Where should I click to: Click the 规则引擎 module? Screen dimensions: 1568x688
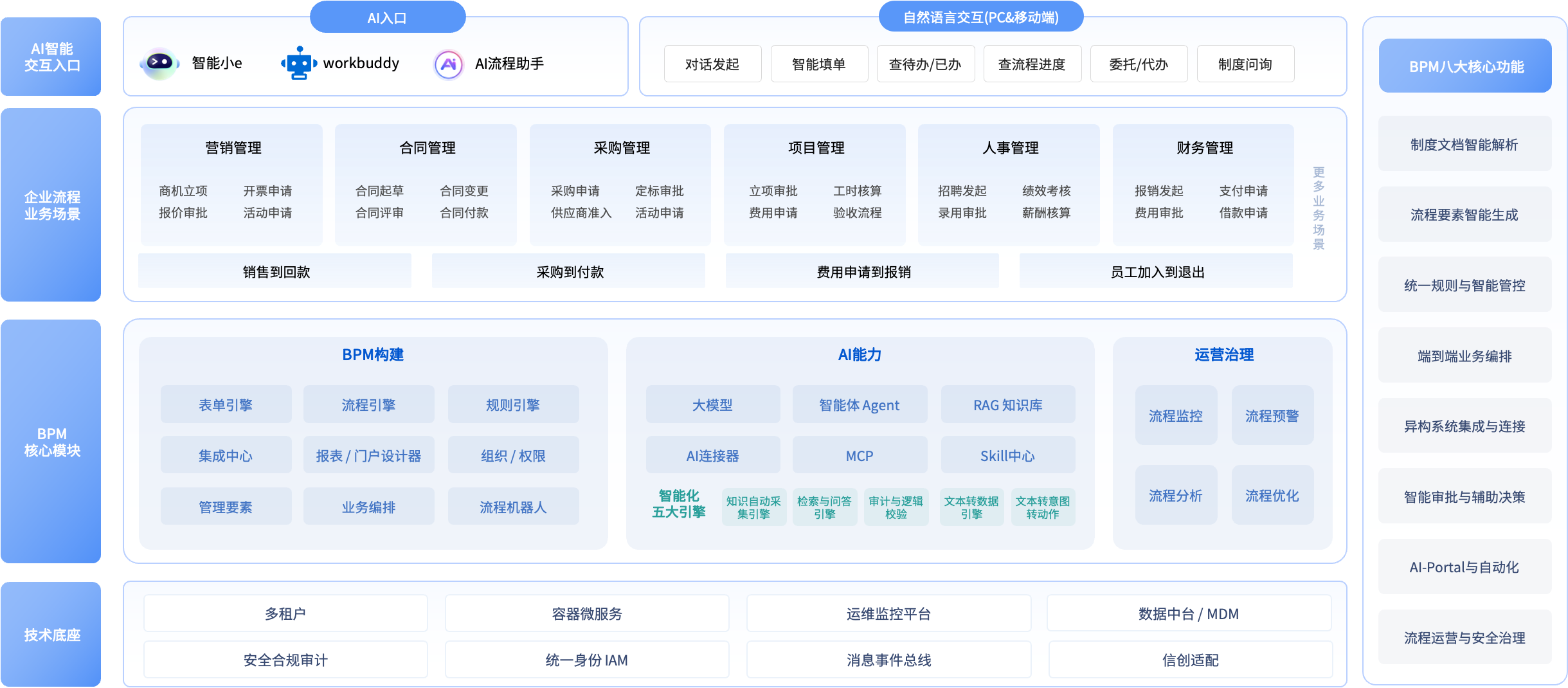tap(514, 404)
